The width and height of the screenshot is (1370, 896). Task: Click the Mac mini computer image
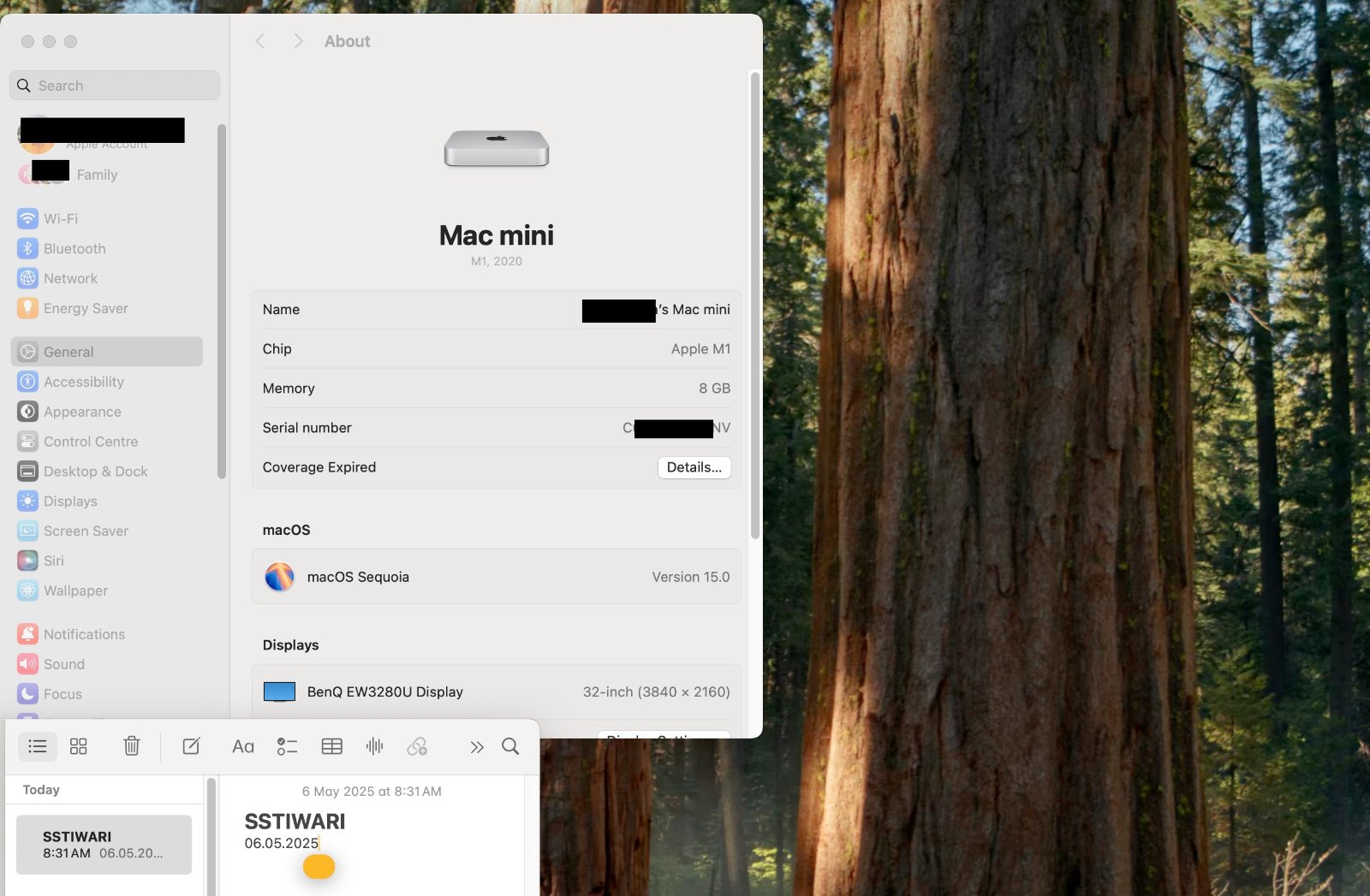pos(497,149)
